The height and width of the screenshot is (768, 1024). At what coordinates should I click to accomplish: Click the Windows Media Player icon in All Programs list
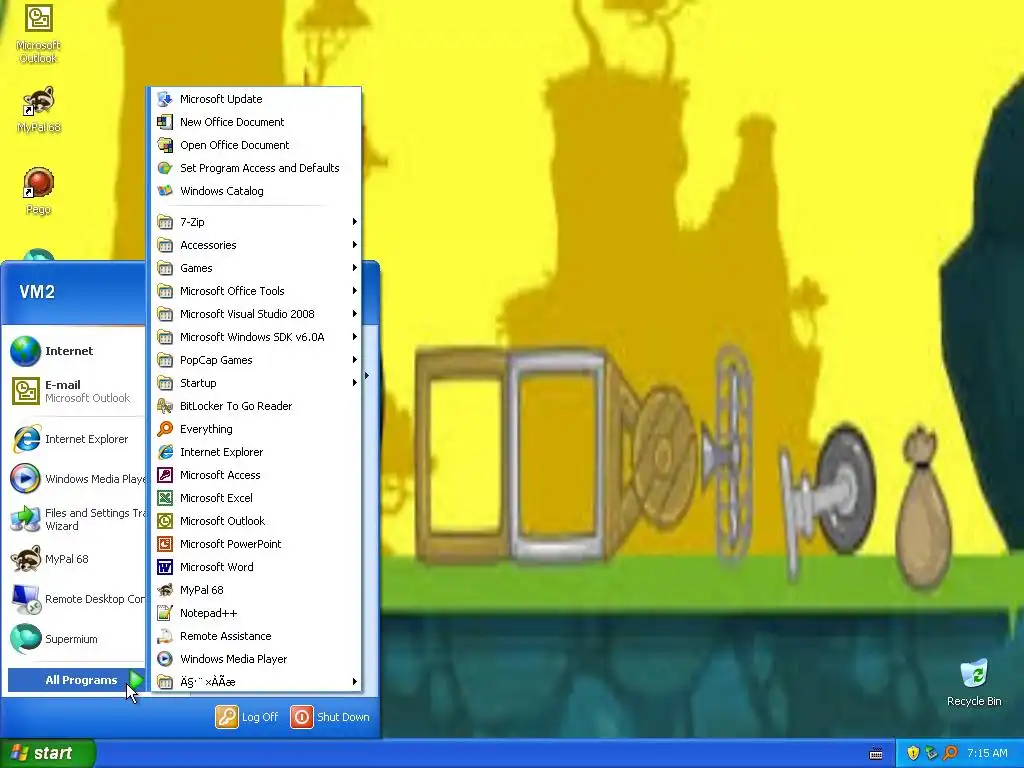pyautogui.click(x=165, y=659)
